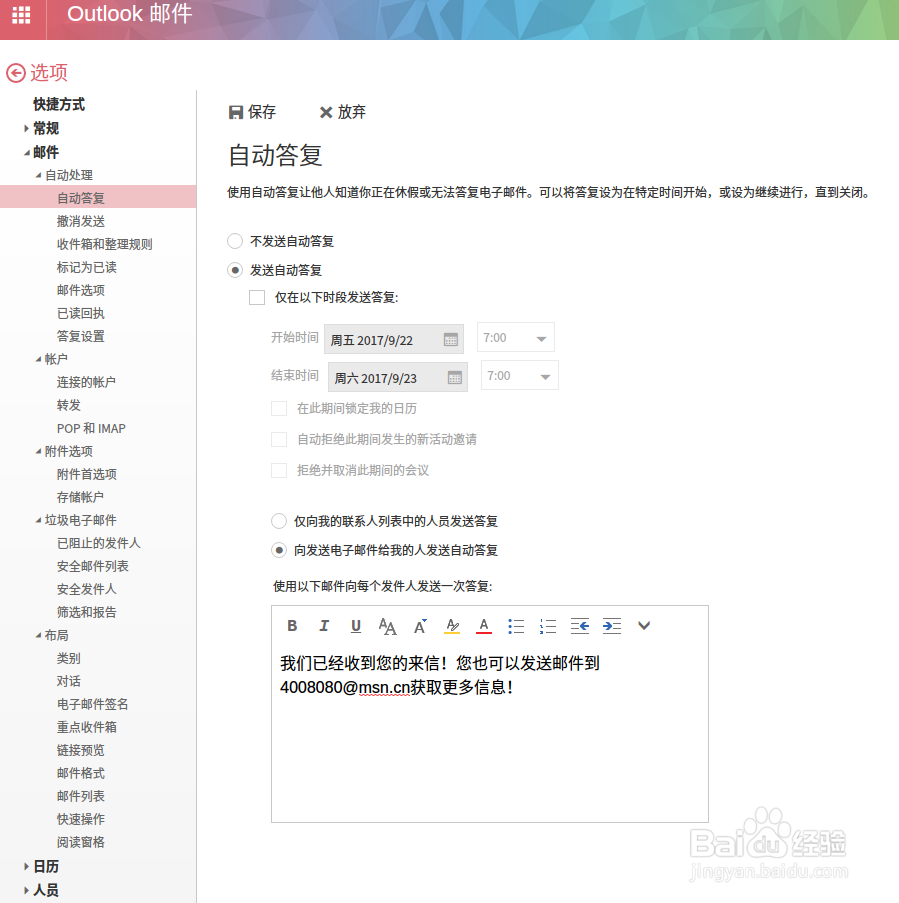Open 转发 settings page

tap(69, 405)
